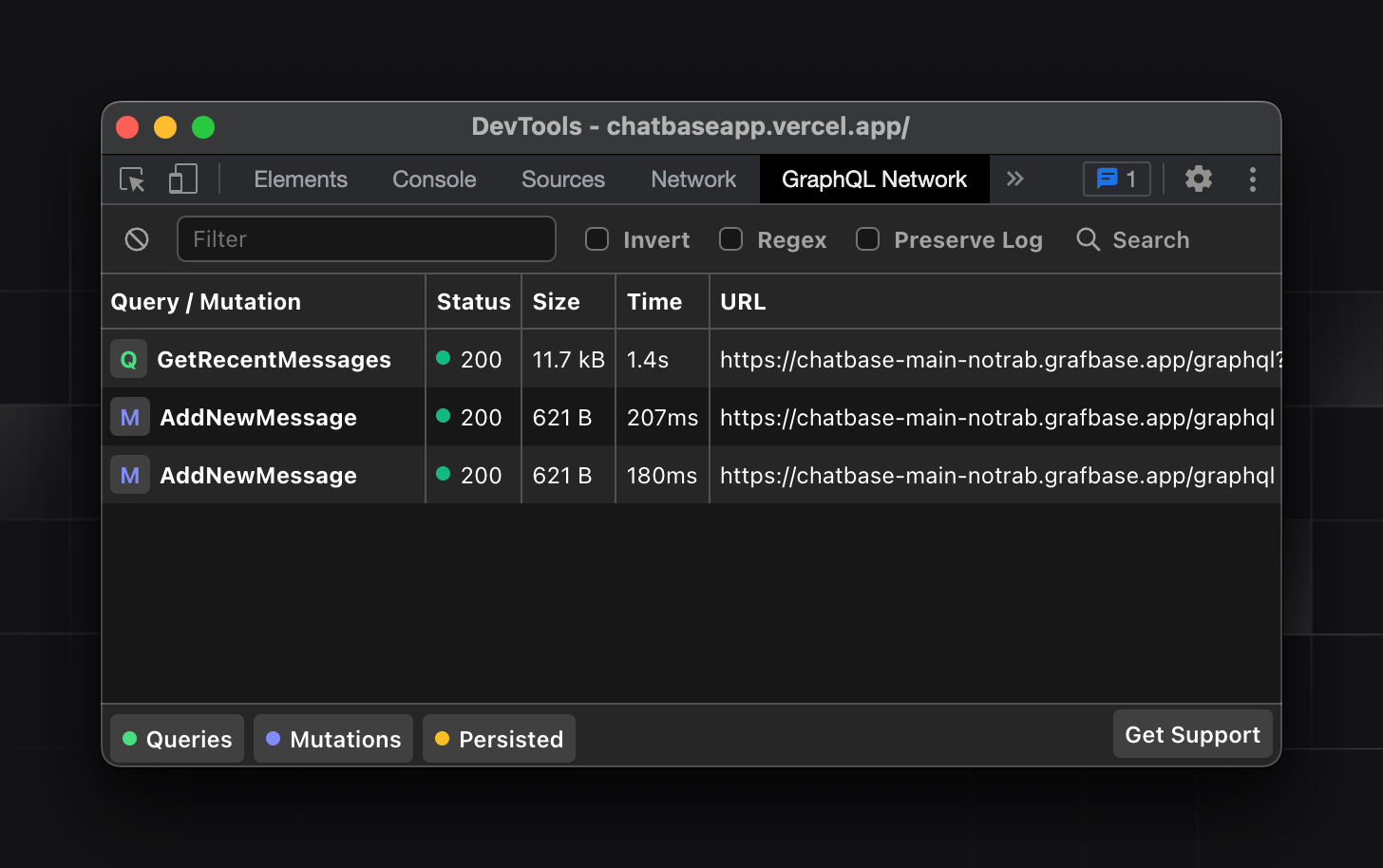Expand hidden tabs with the double chevron

coord(1014,179)
